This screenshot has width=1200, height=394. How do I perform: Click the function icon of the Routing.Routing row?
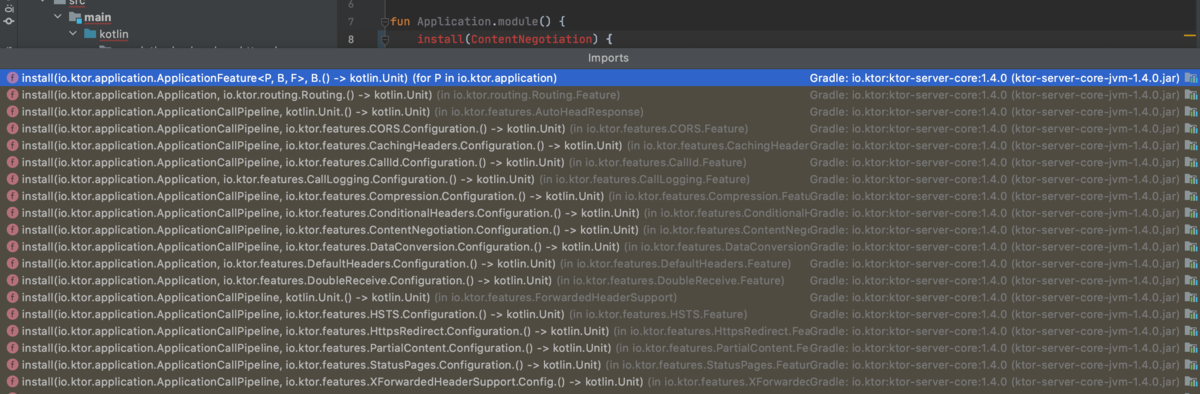coord(12,95)
